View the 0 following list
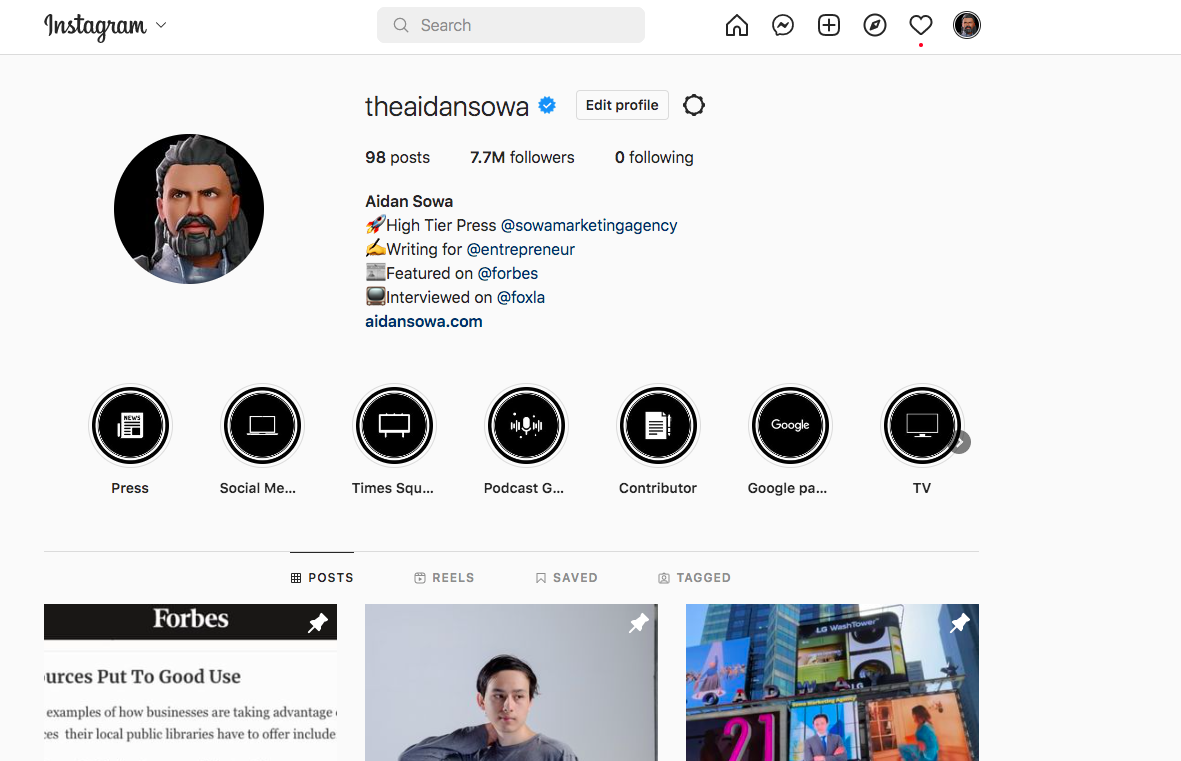 (654, 157)
